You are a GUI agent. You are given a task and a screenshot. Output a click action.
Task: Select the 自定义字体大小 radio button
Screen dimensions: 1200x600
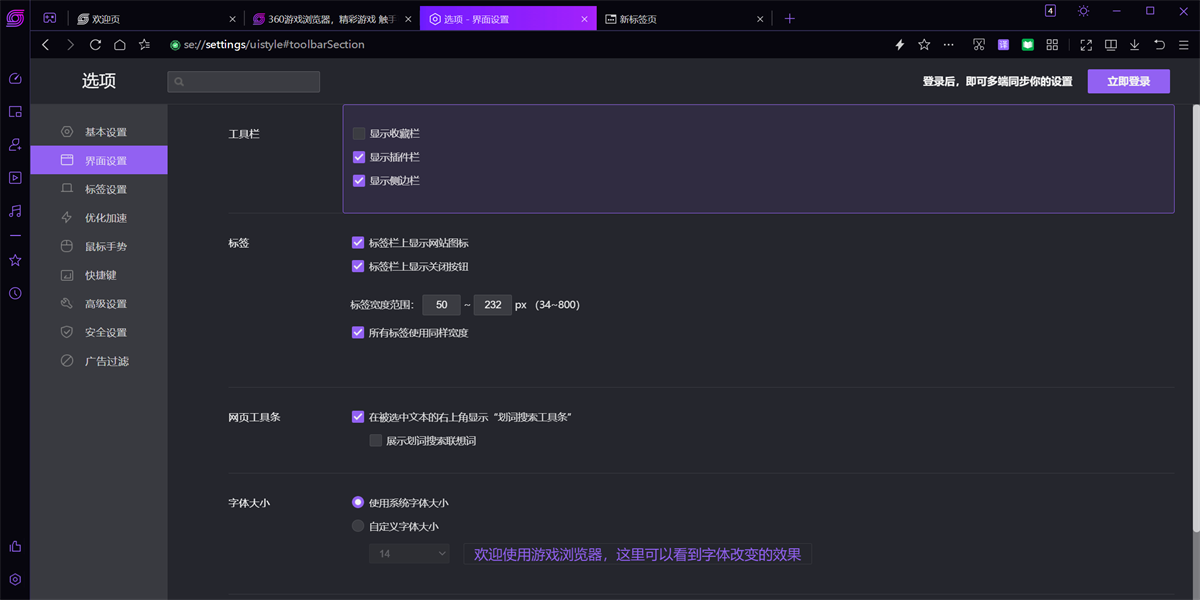point(358,525)
